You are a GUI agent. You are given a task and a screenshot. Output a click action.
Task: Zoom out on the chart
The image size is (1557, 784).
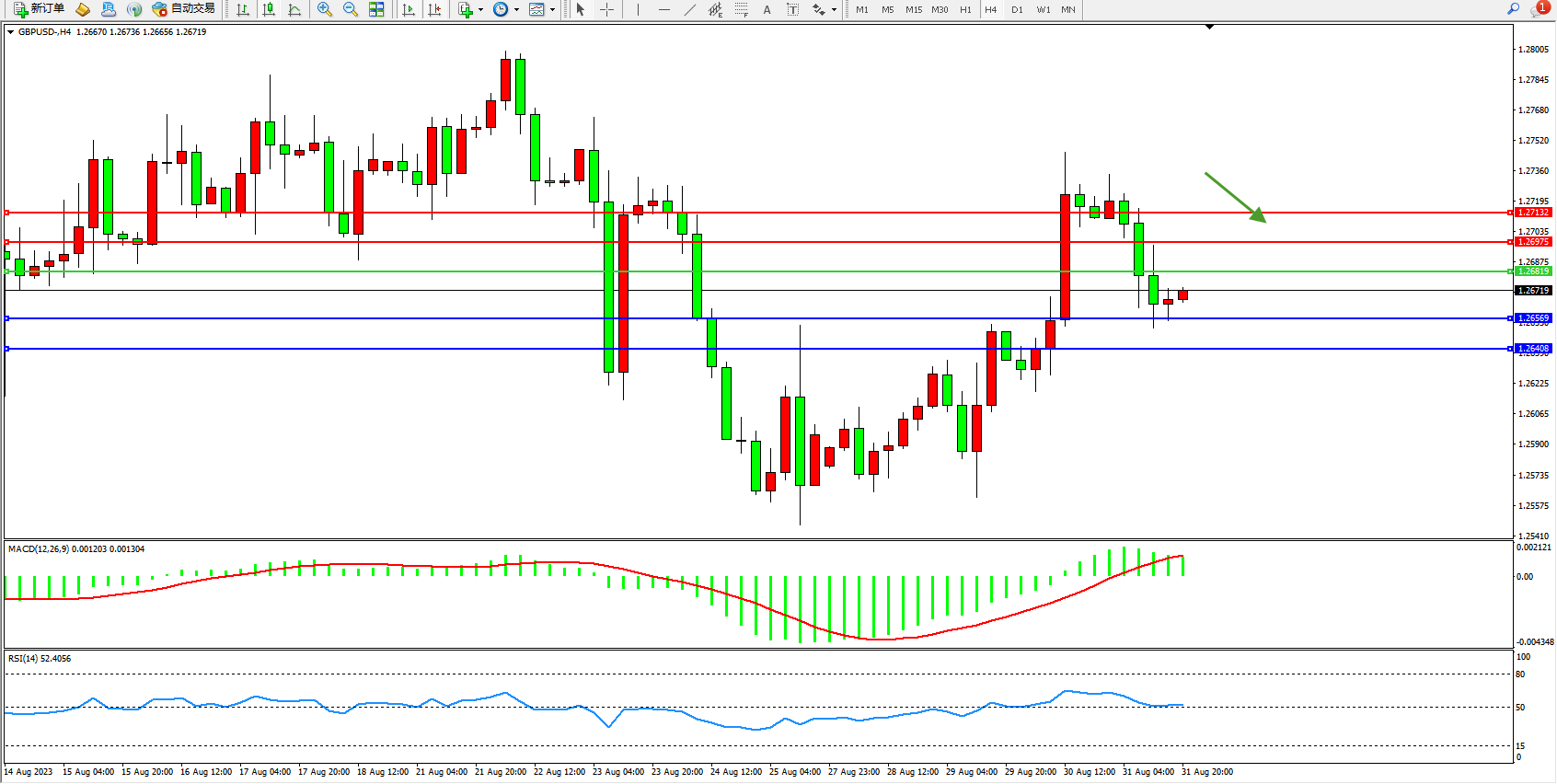(x=351, y=9)
